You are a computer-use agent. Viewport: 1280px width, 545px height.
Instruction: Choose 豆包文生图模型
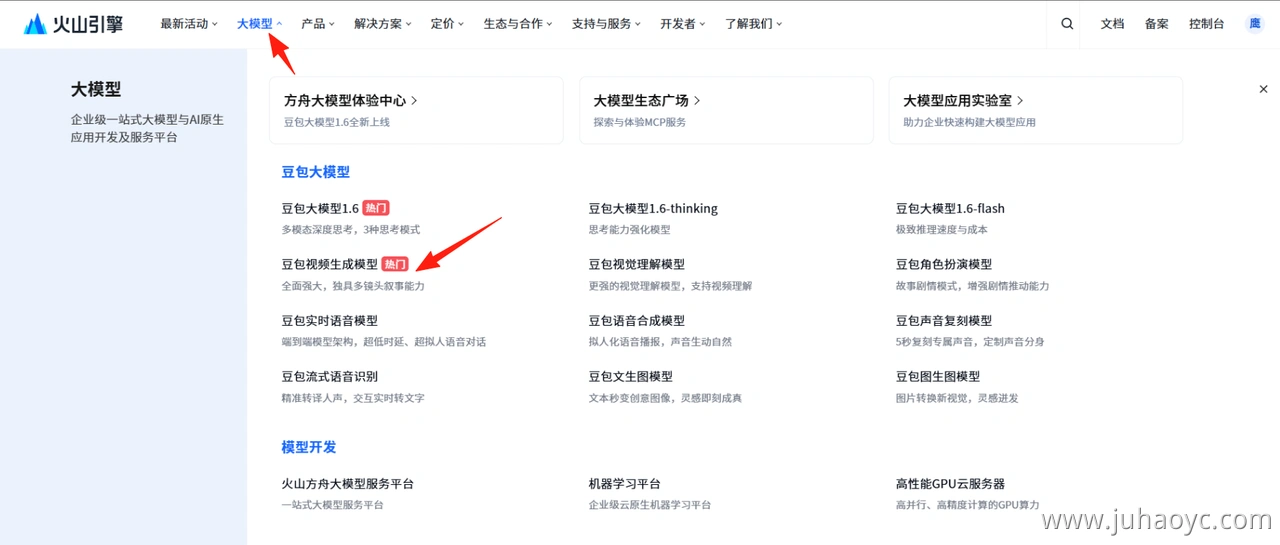click(x=631, y=376)
